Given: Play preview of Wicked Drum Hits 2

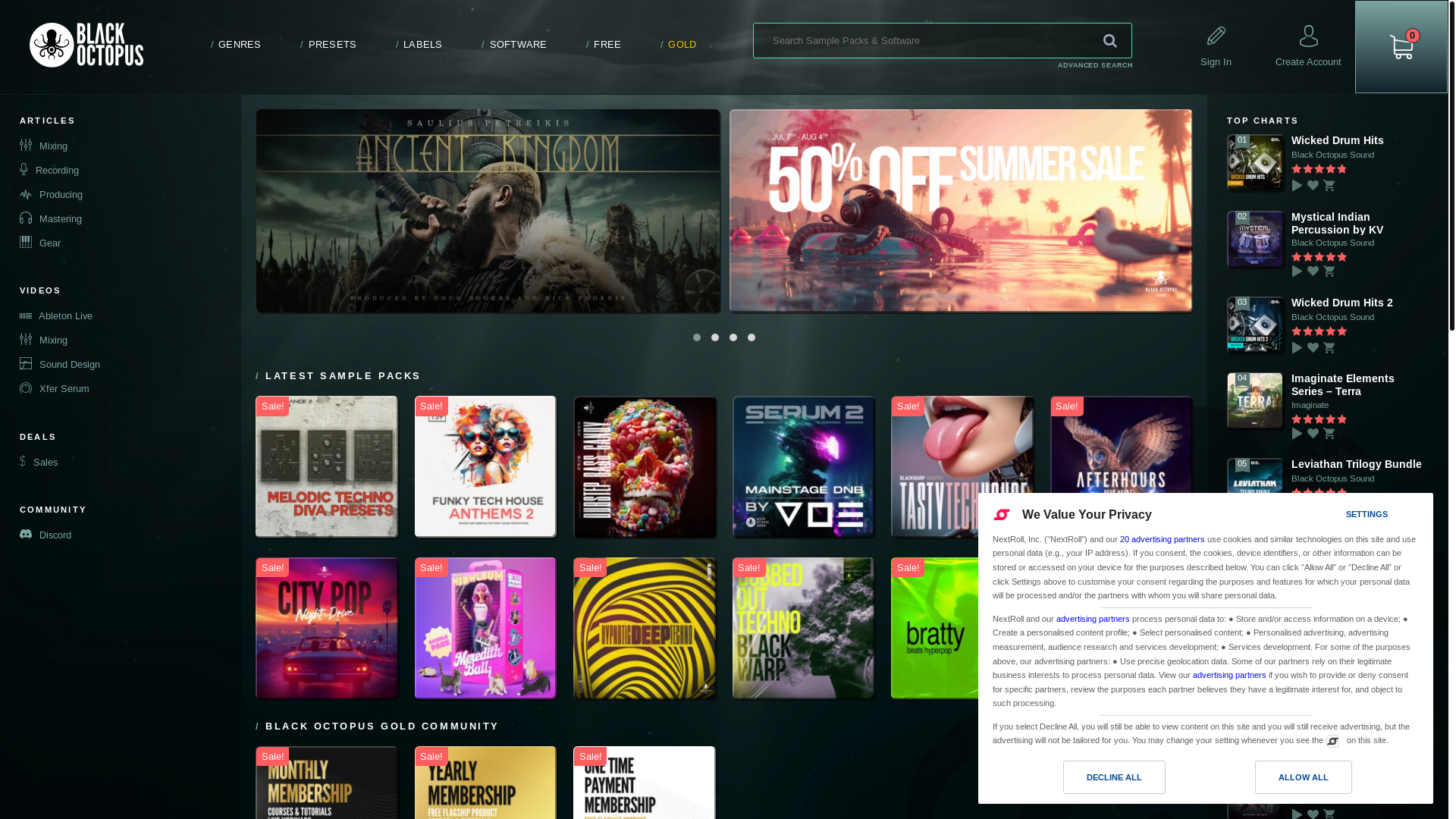Looking at the screenshot, I should pos(1297,348).
